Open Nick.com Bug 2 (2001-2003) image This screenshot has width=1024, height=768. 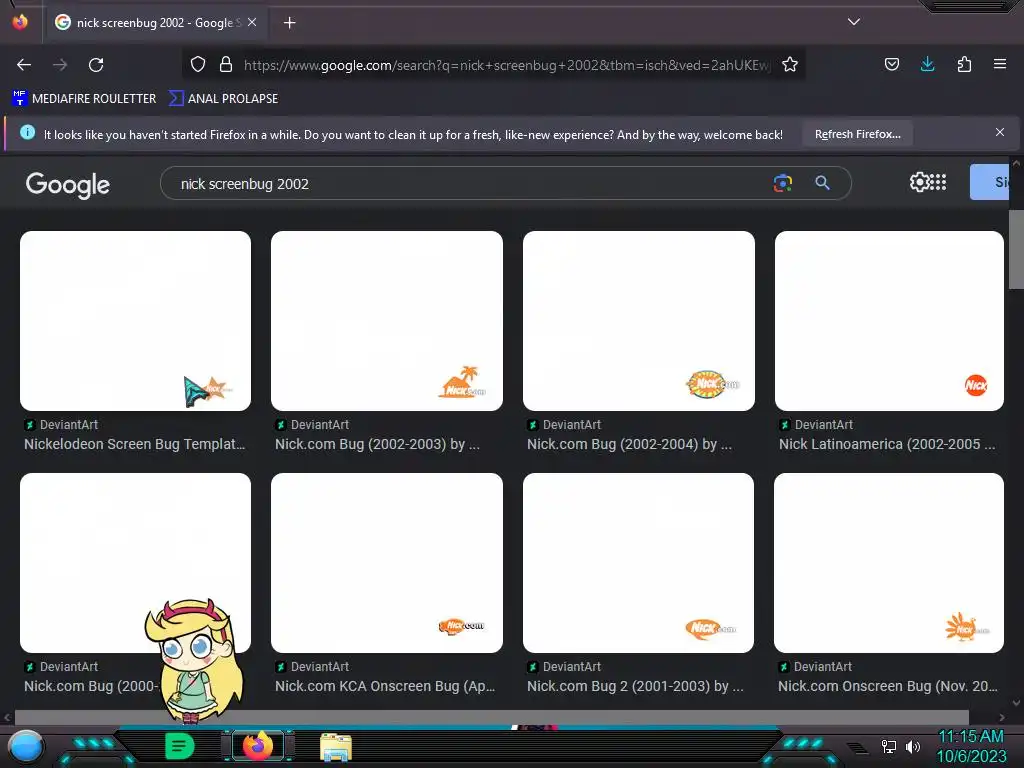(638, 563)
